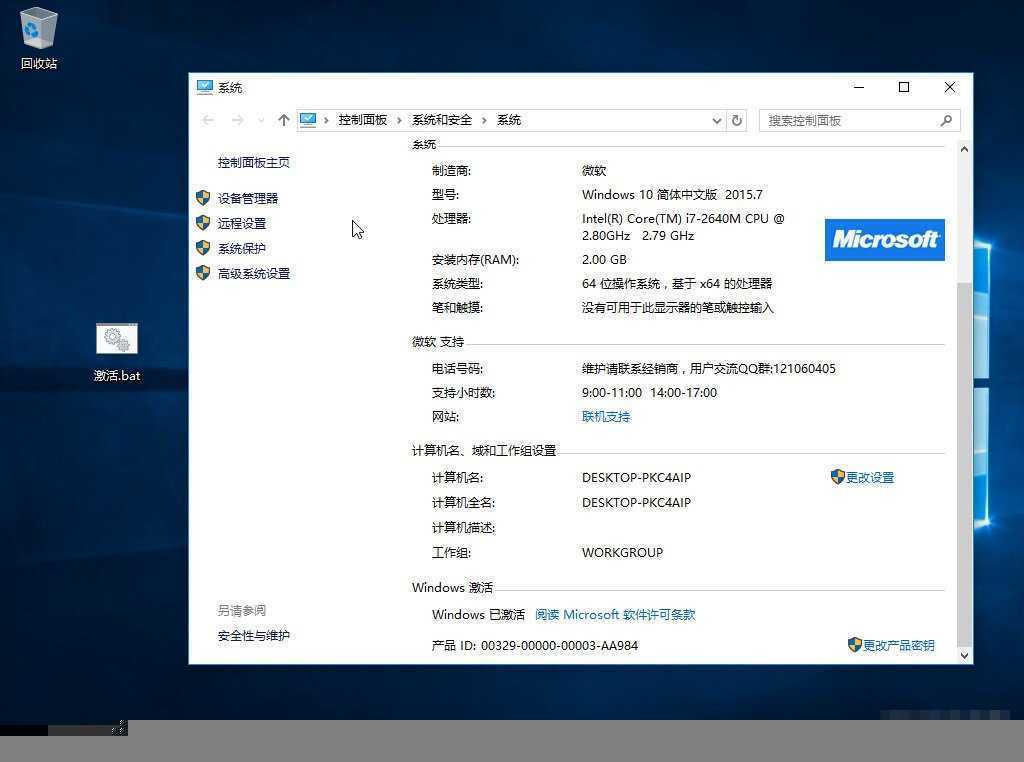The height and width of the screenshot is (762, 1024).
Task: Click the 2.00 GB RAM value
Action: click(x=604, y=259)
